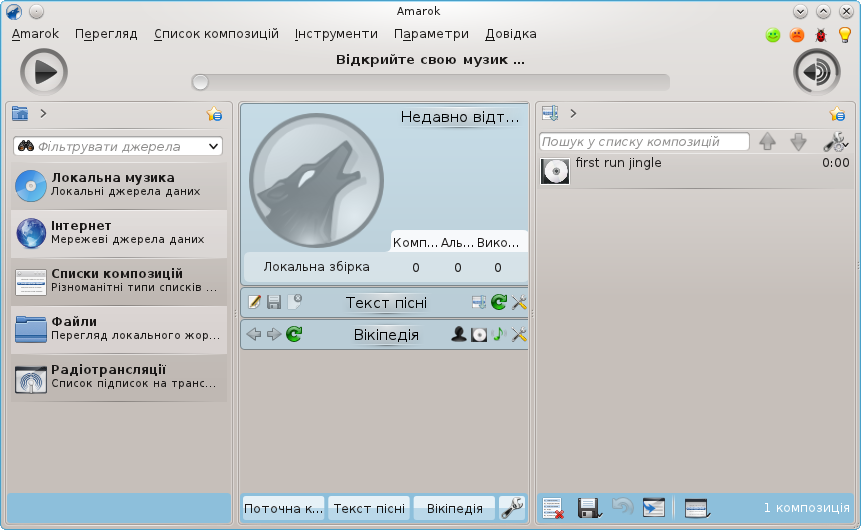Click the applet bar configuration wrench
Viewport: 861px width, 530px height.
(512, 508)
